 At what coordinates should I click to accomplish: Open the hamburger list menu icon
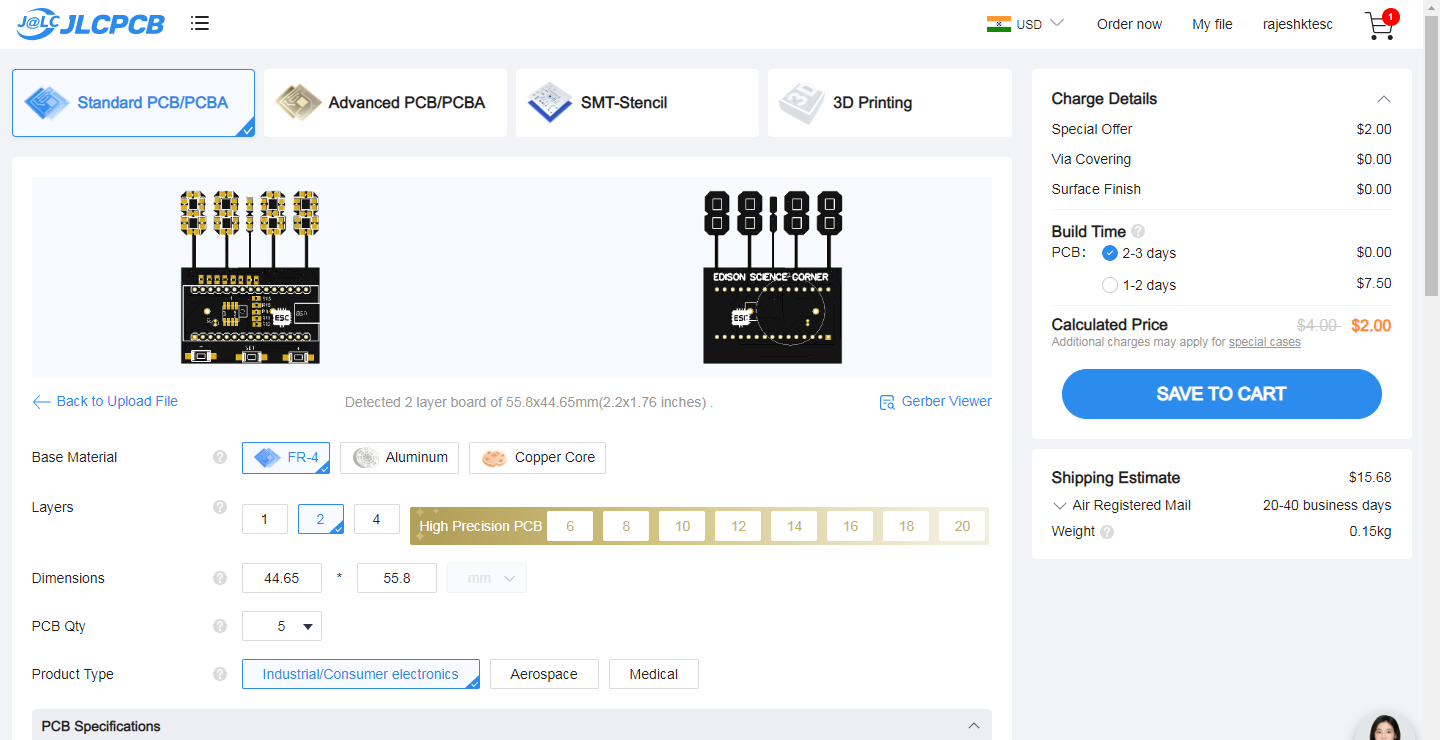200,23
